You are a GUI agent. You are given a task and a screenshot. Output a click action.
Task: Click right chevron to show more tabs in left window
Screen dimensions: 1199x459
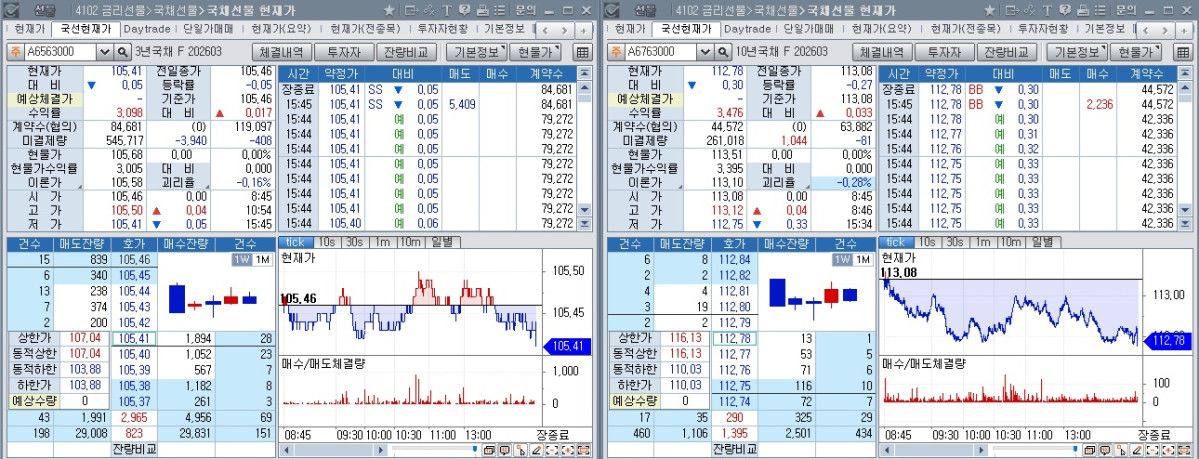pos(564,30)
